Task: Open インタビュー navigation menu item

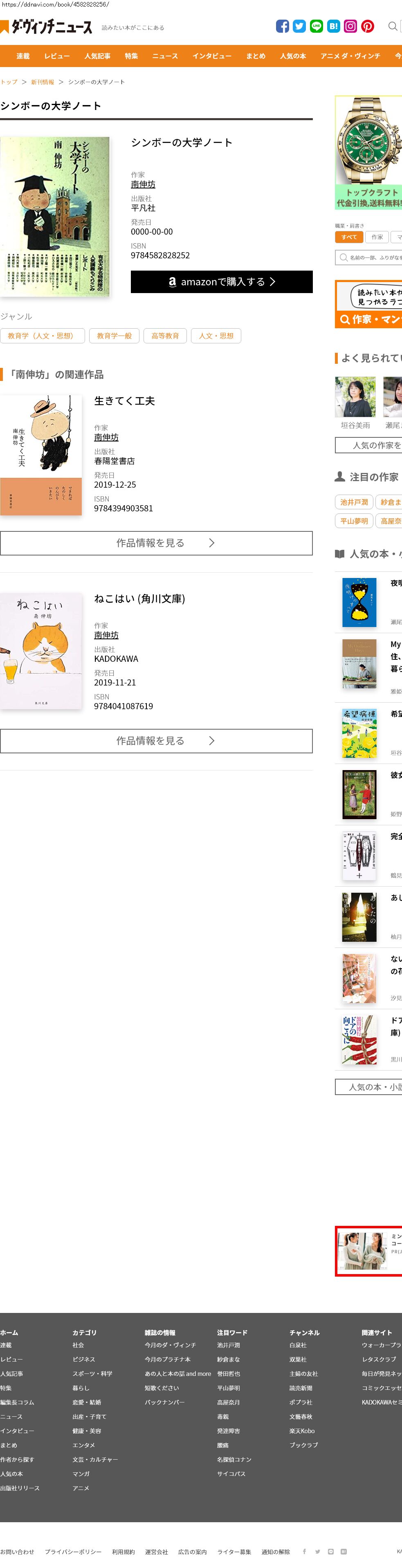Action: [212, 56]
